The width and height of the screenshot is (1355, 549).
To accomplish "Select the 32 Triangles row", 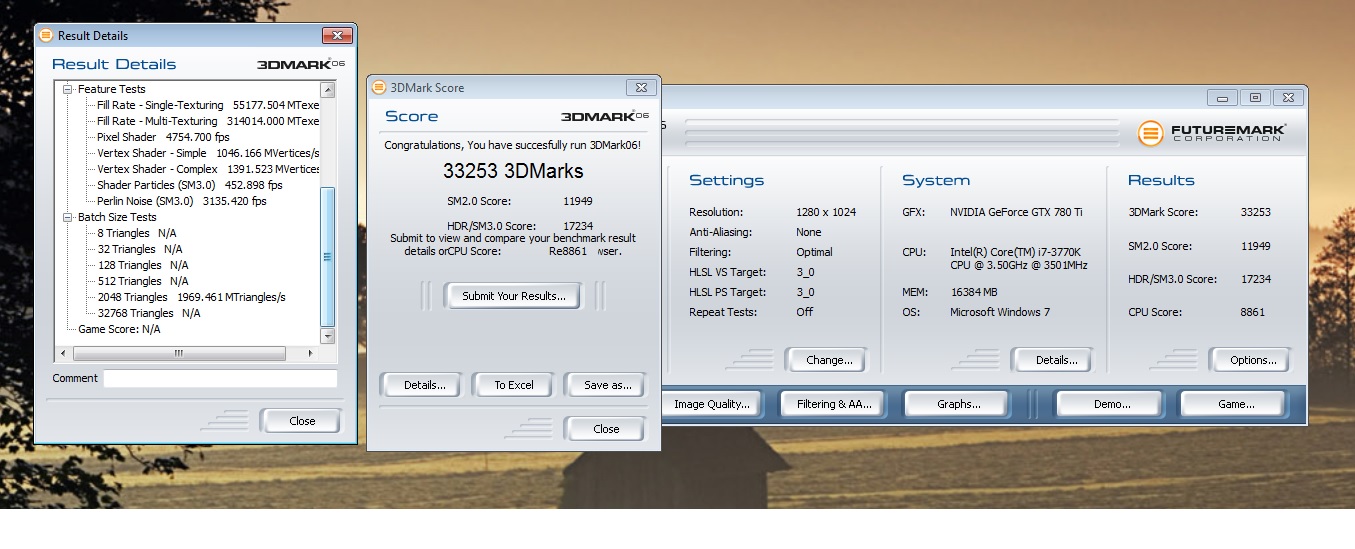I will point(139,249).
